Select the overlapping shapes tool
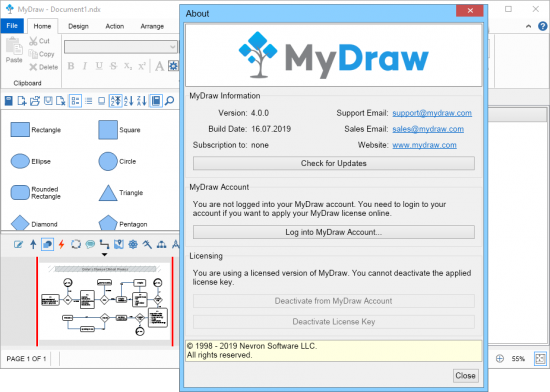This screenshot has width=550, height=392. click(x=47, y=244)
